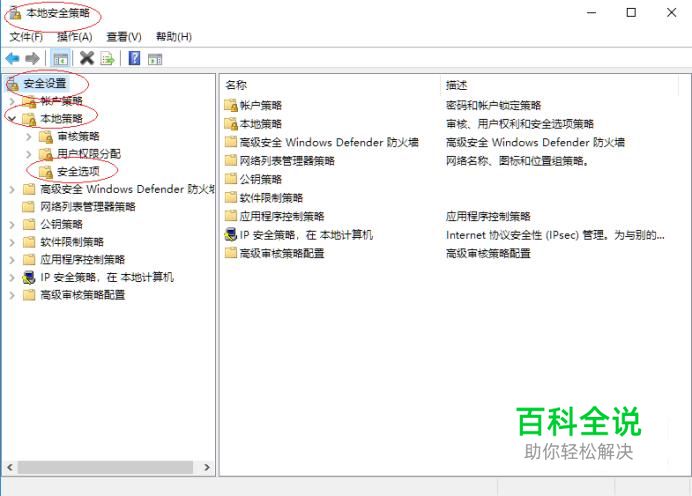Select 审核策略 label in the tree
692x496 pixels.
tap(79, 136)
